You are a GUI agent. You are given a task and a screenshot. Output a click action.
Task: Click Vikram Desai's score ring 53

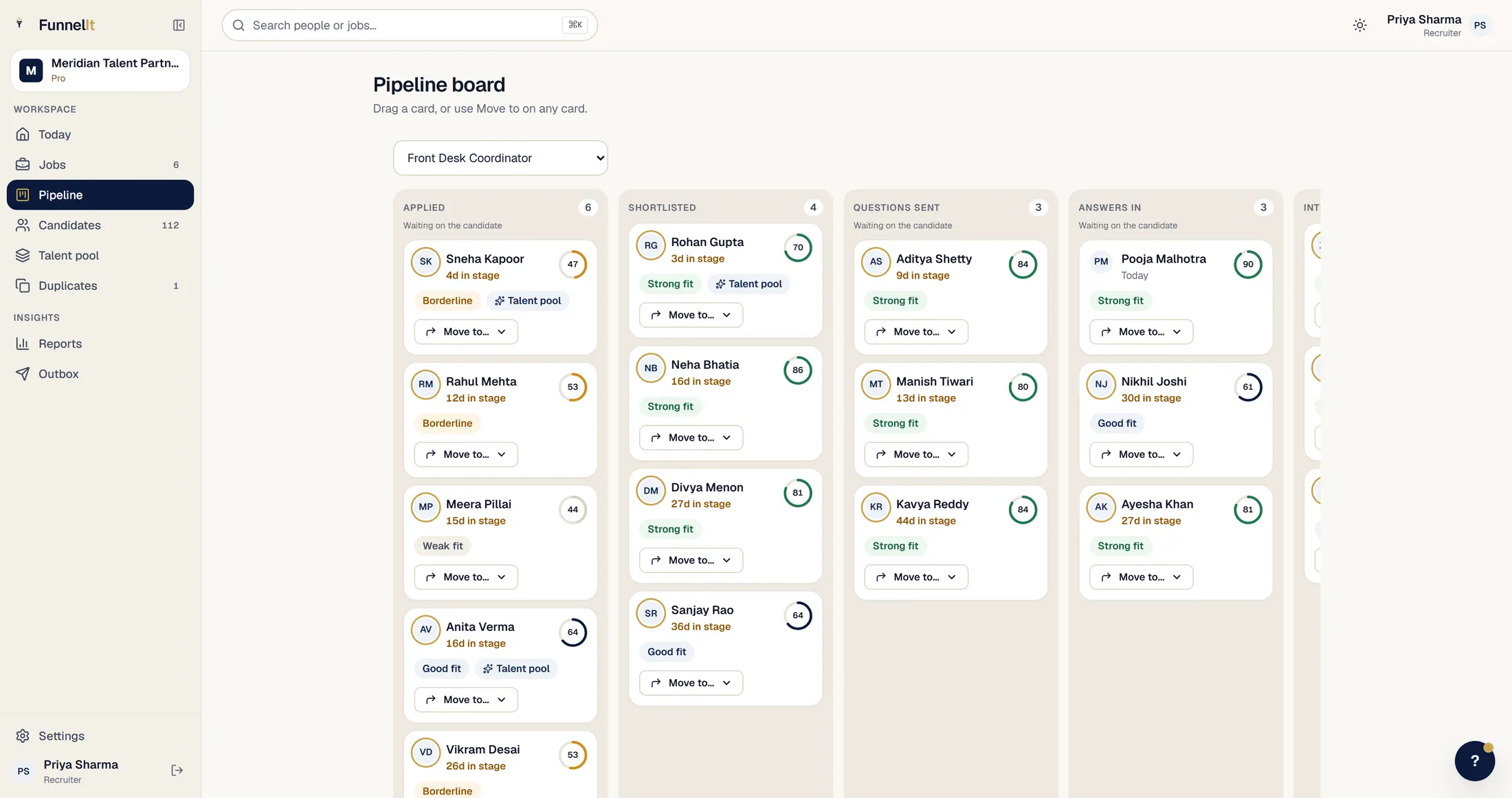tap(572, 755)
